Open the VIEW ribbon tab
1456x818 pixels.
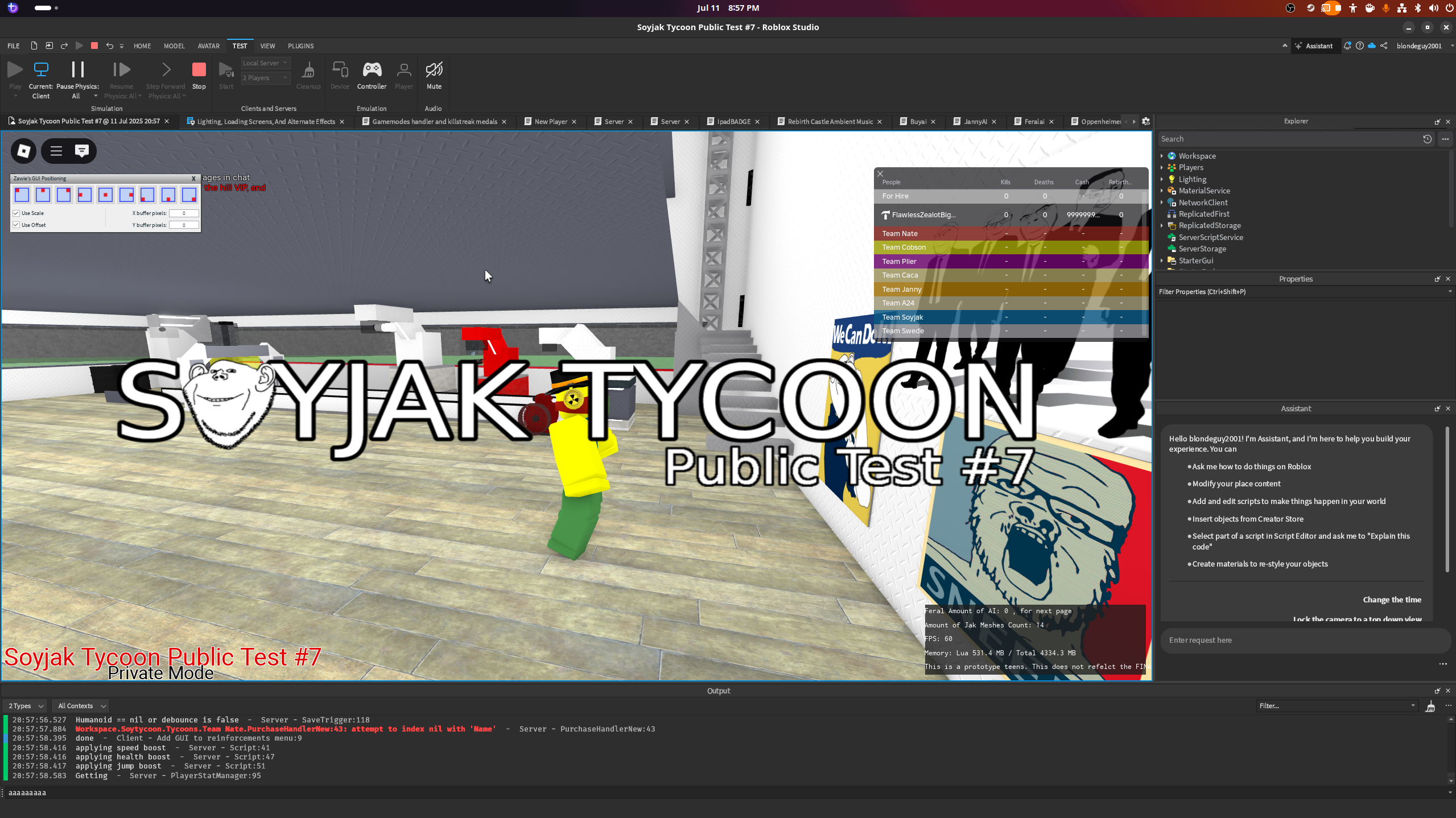(x=267, y=46)
